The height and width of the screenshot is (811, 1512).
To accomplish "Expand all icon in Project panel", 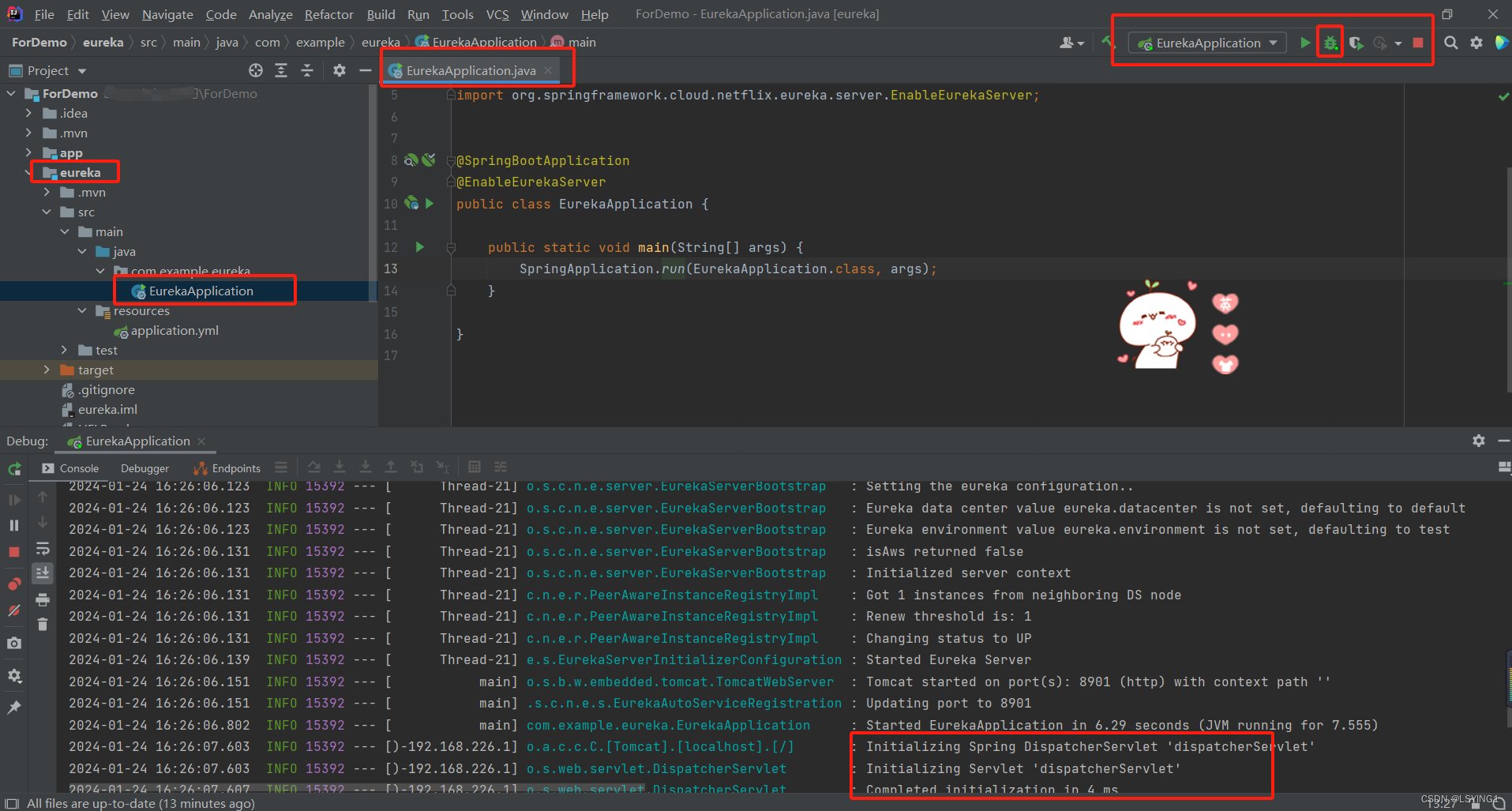I will 281,70.
